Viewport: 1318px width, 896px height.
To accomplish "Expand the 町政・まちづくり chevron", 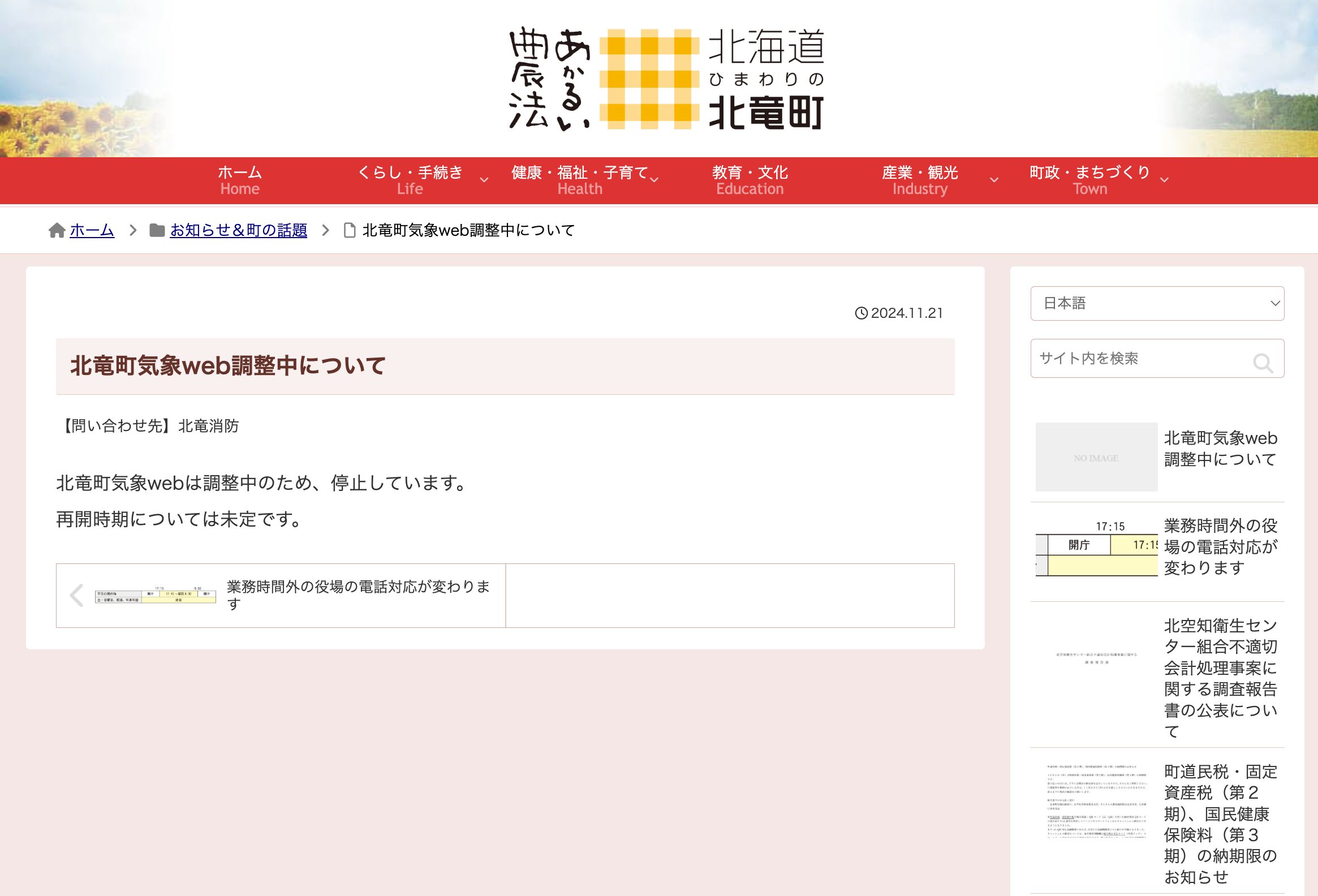I will tap(1164, 180).
